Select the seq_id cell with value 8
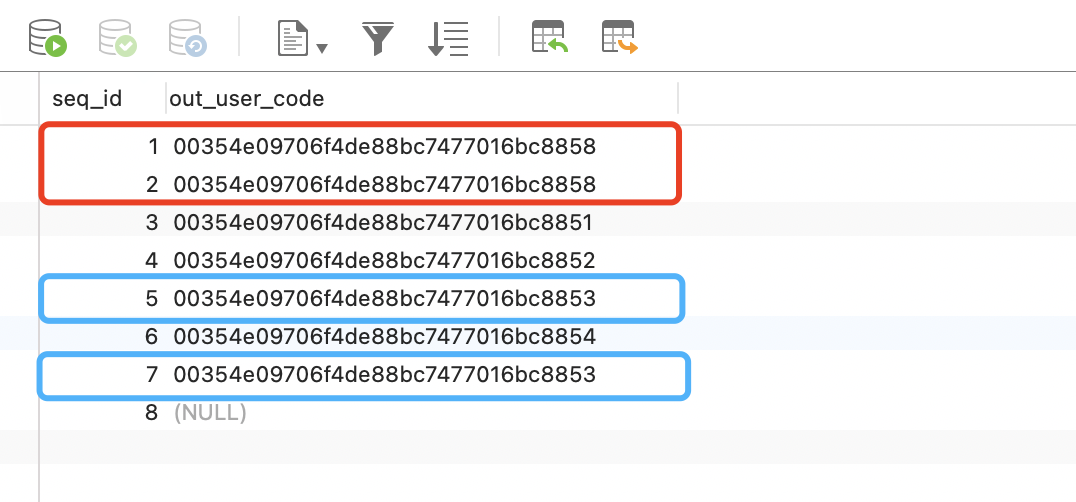 point(152,413)
